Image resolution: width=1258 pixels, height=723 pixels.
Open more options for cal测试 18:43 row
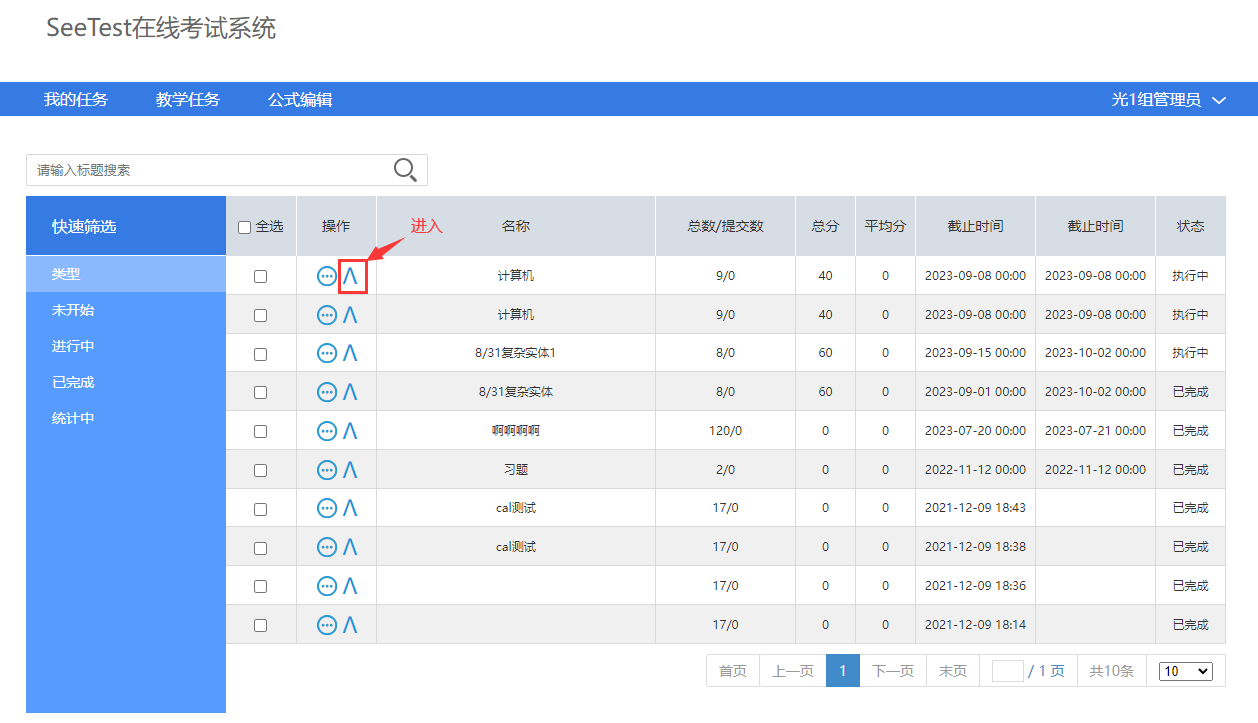click(x=327, y=508)
